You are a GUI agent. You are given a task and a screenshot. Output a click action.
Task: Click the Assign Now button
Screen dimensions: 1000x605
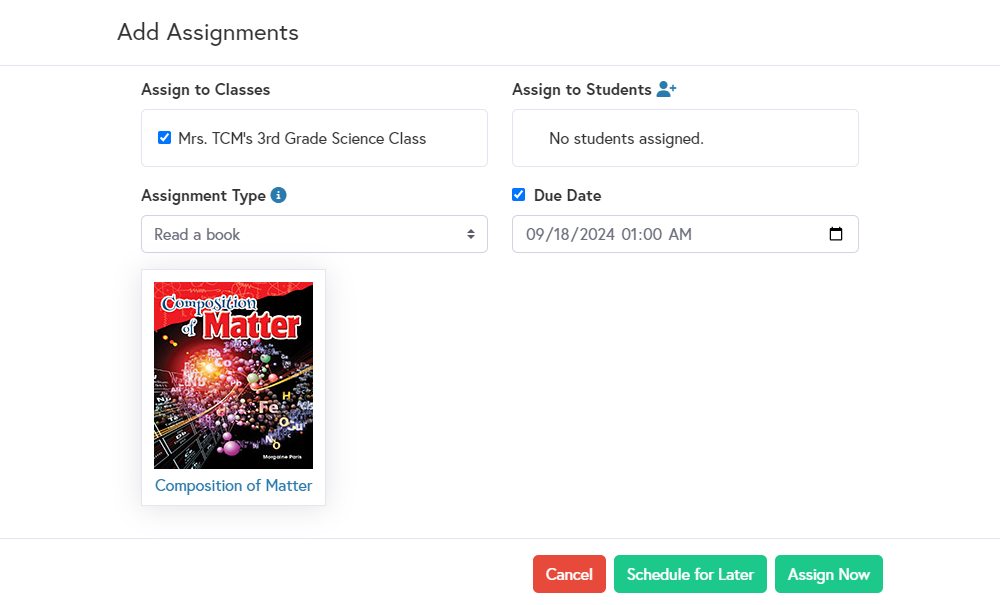(828, 574)
